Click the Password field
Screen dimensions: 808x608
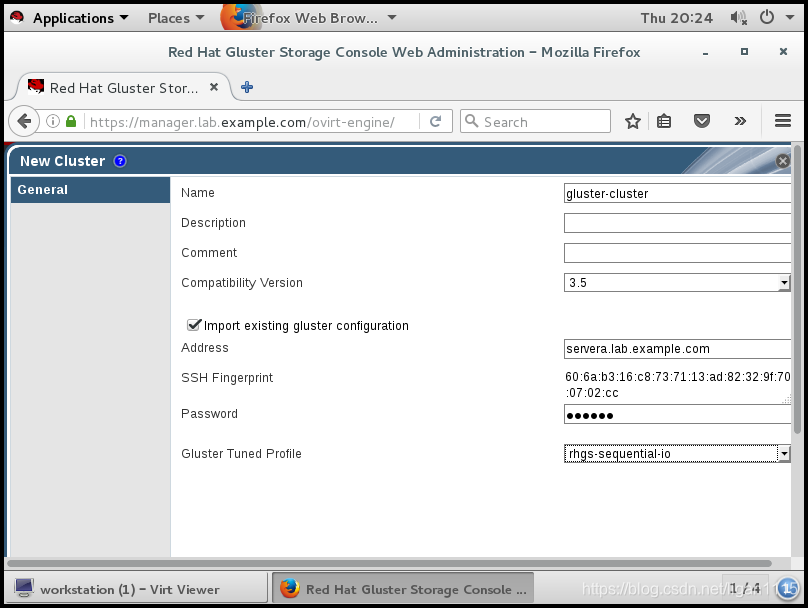pyautogui.click(x=677, y=414)
